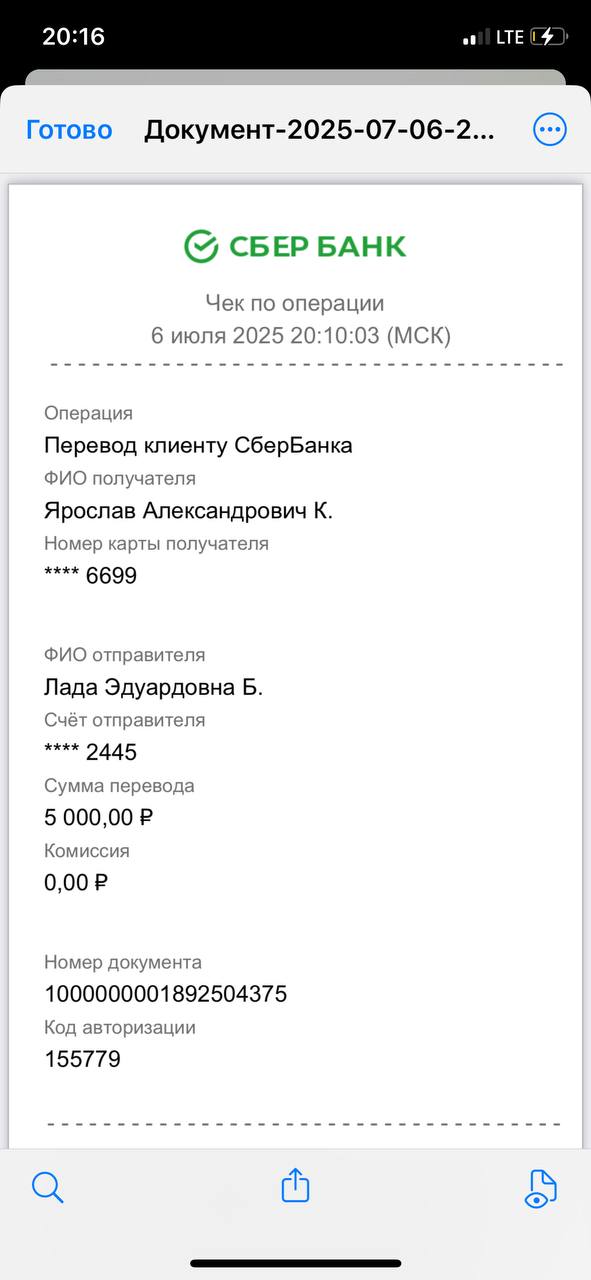Tap the Sber Bank checkmark logo
The image size is (591, 1280).
click(x=201, y=246)
